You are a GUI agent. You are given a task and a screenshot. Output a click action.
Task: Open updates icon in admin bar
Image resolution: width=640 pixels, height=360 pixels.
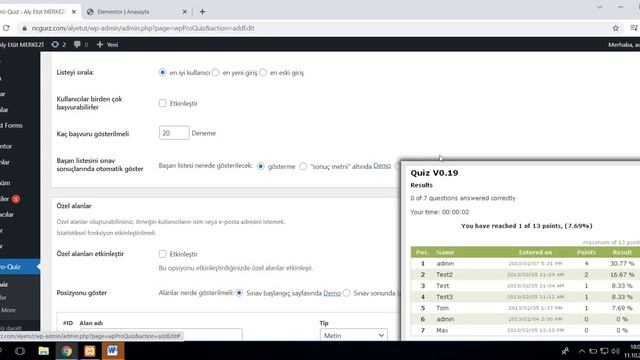[58, 44]
